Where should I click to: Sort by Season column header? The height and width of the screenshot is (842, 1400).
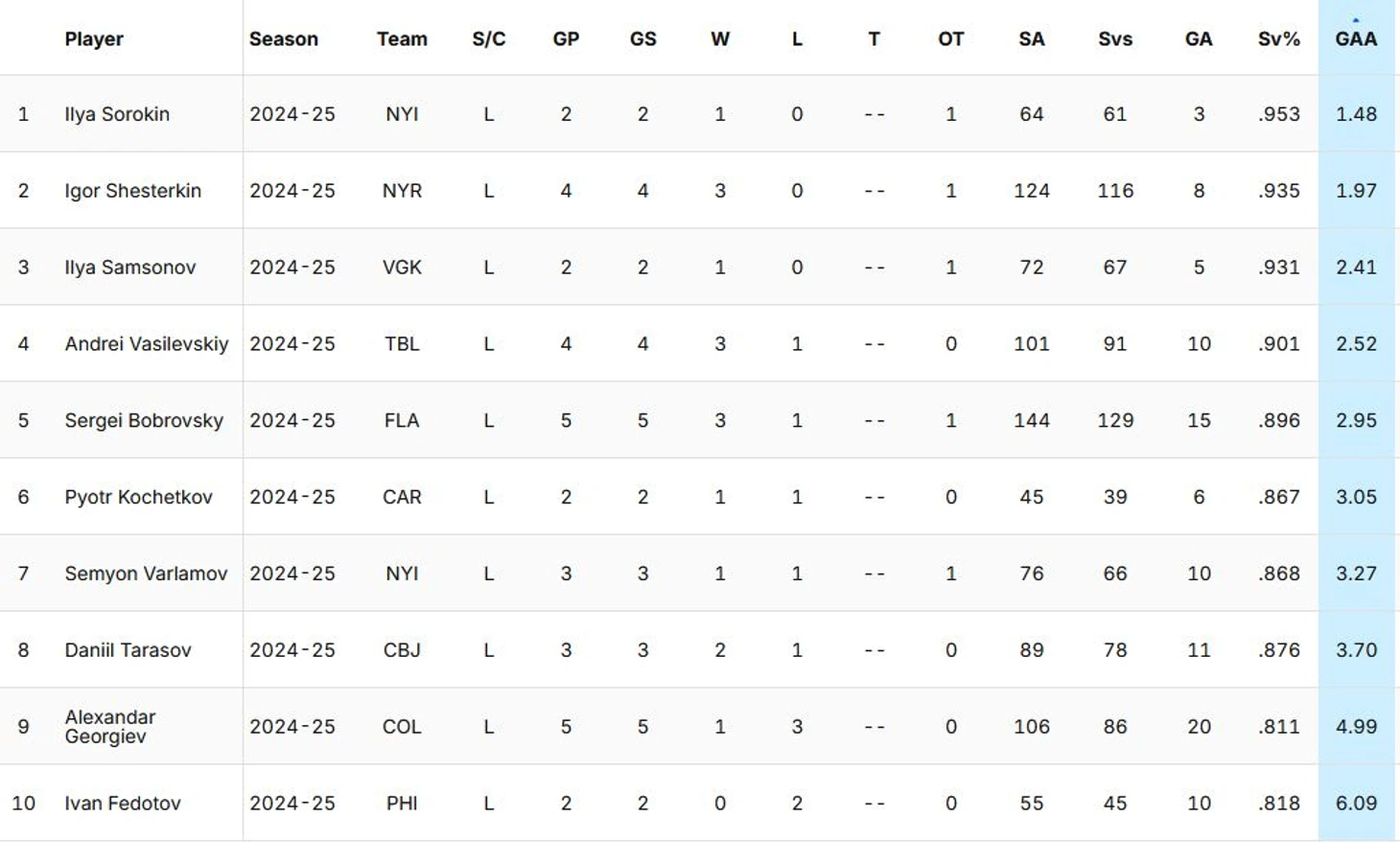(284, 39)
